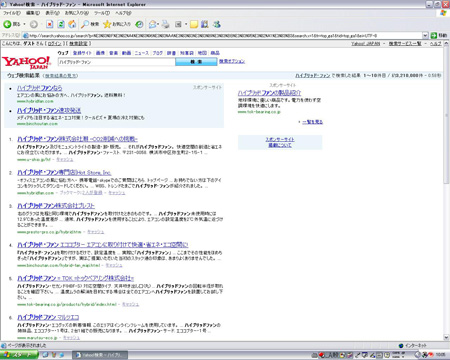Open sponsored link ハイブリッド・ファン速攻発送

(49, 110)
